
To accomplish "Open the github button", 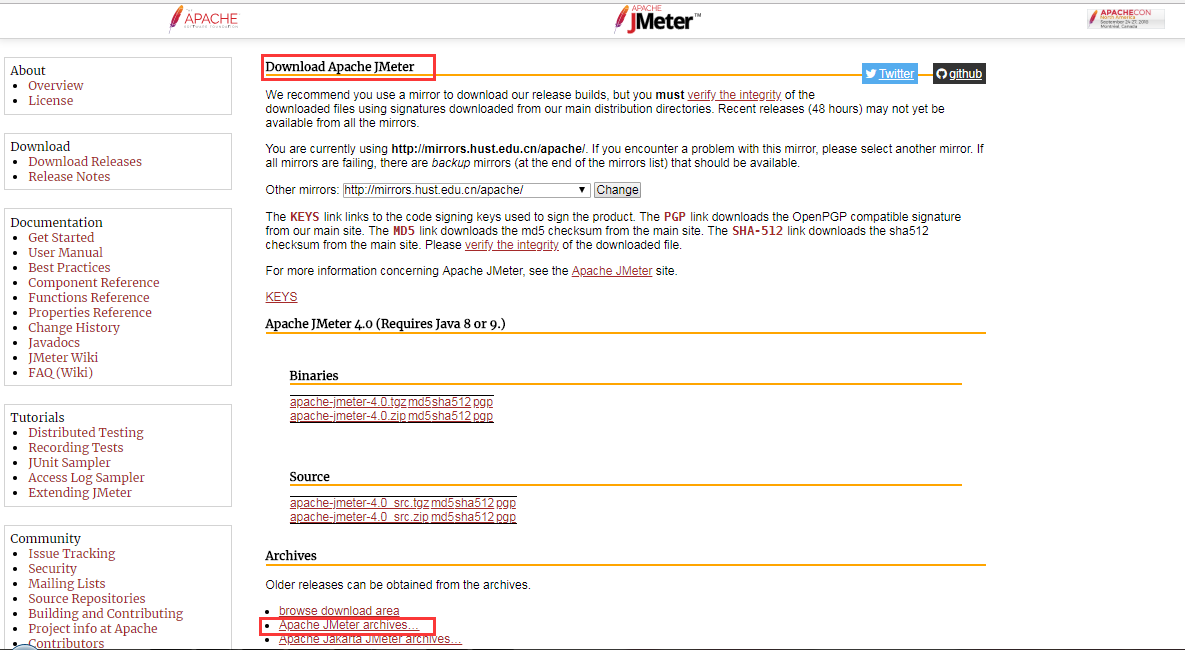I will [x=959, y=73].
